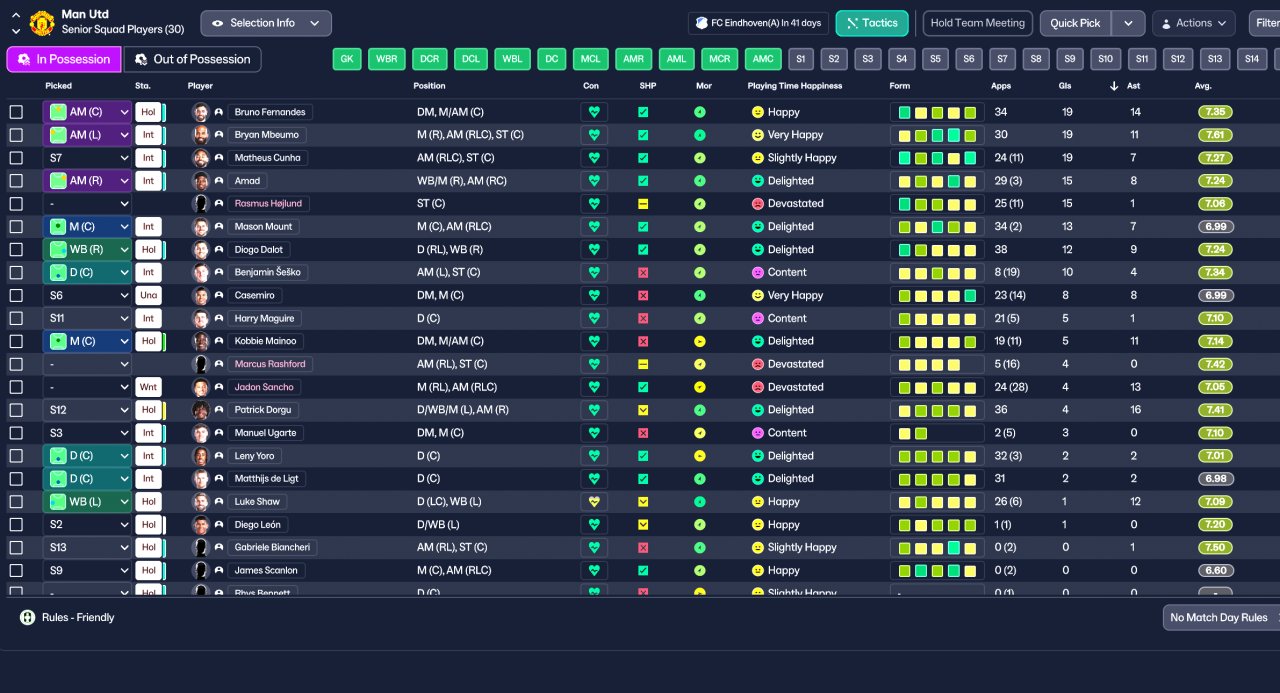The width and height of the screenshot is (1280, 693).
Task: Sort by the Playing Time Happiness column
Action: coord(795,86)
